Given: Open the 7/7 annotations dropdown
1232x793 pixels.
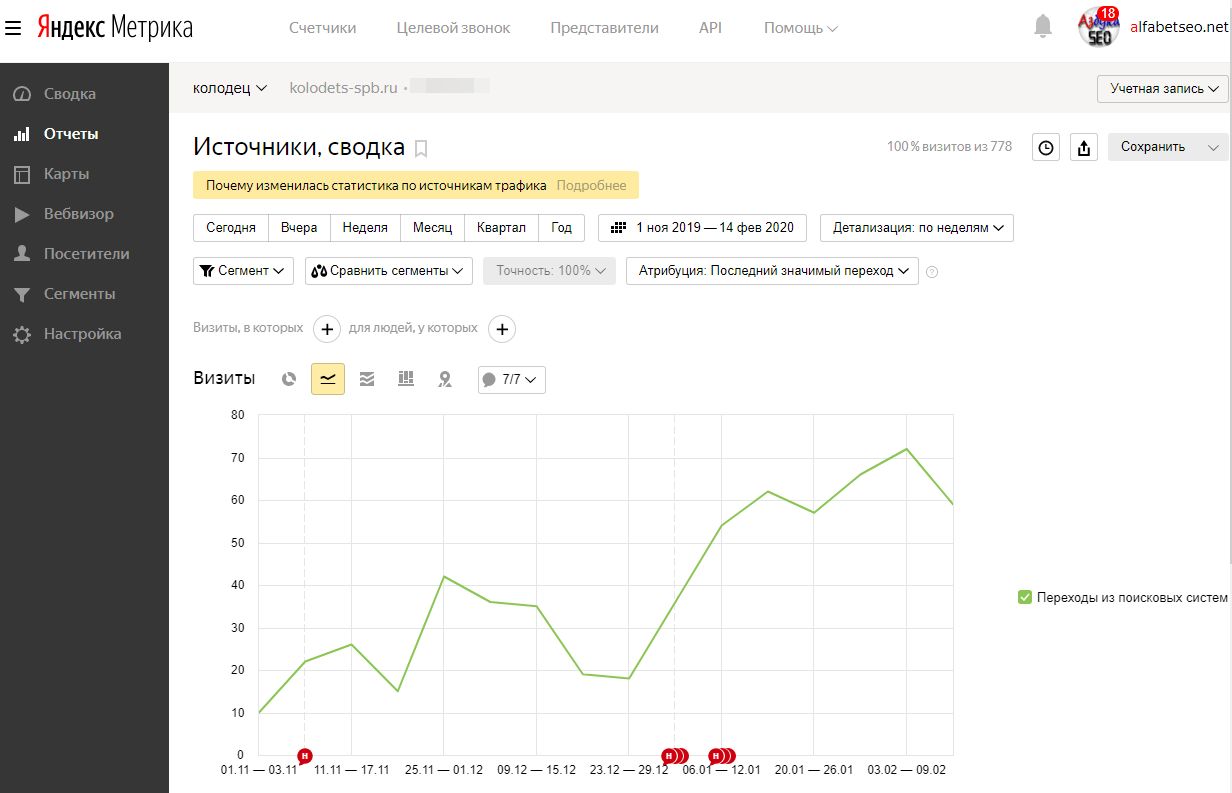Looking at the screenshot, I should [x=511, y=380].
